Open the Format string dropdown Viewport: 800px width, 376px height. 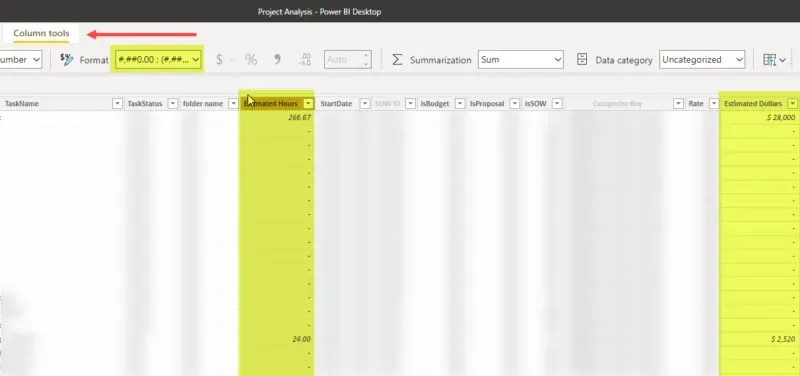pyautogui.click(x=159, y=60)
